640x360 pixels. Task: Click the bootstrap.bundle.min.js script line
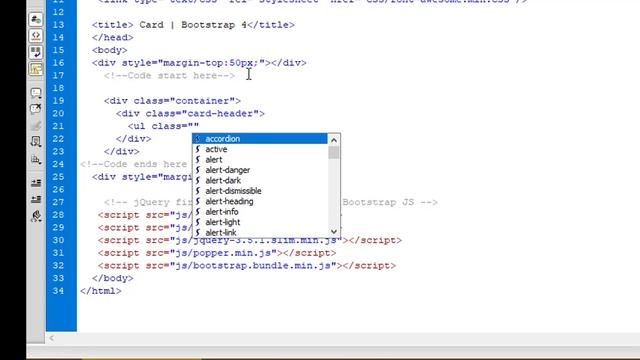pos(247,266)
